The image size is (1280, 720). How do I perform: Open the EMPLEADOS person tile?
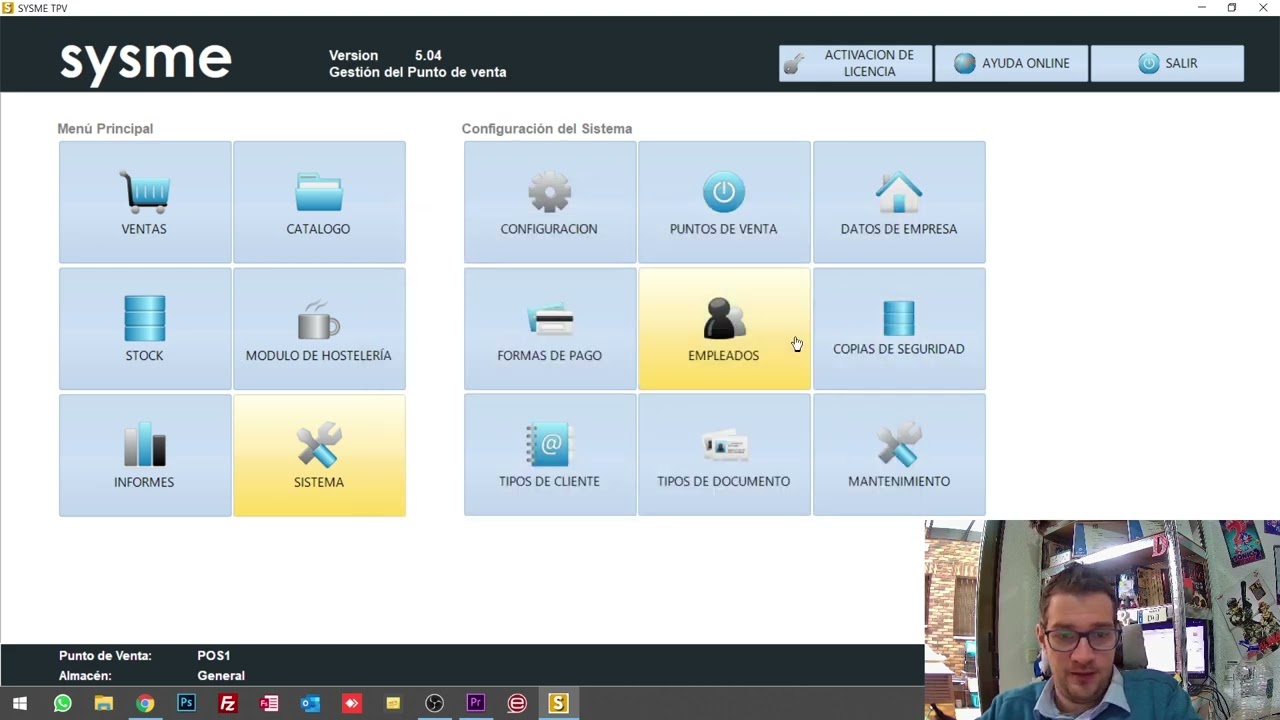(x=724, y=329)
